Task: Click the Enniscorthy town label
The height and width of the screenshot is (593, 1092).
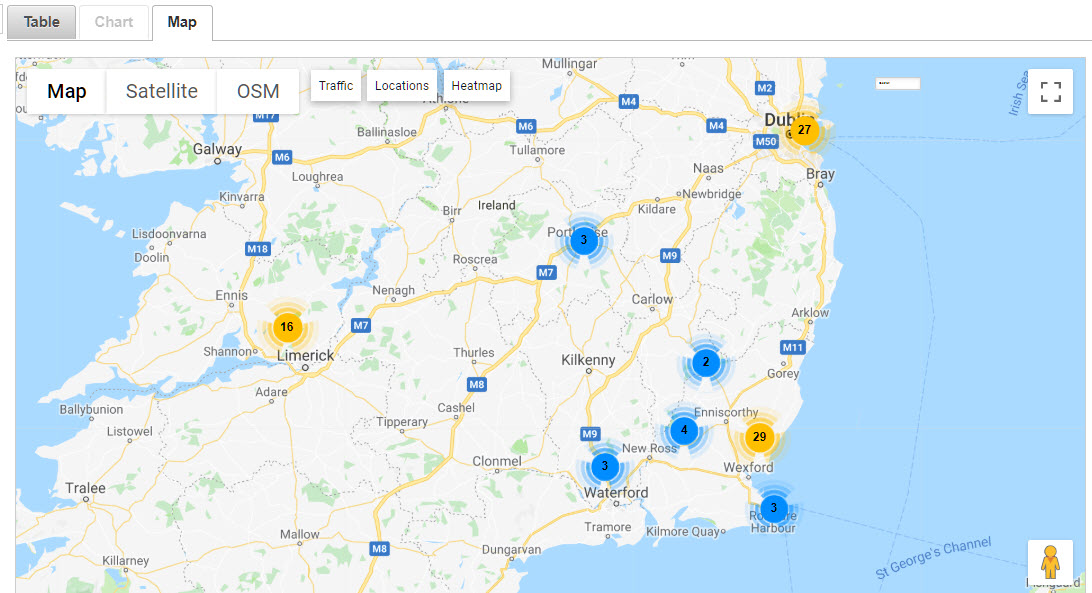Action: [726, 413]
